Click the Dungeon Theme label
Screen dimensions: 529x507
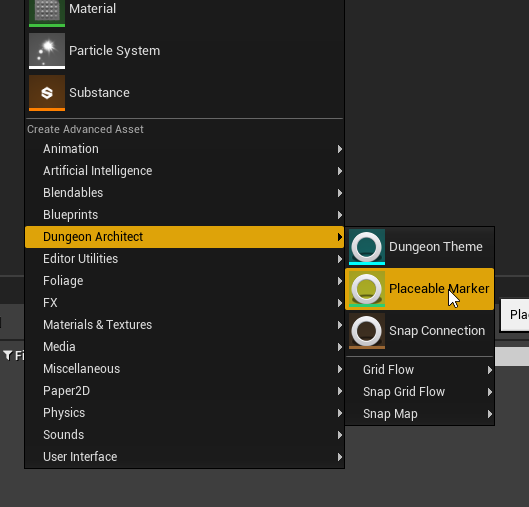pos(436,247)
